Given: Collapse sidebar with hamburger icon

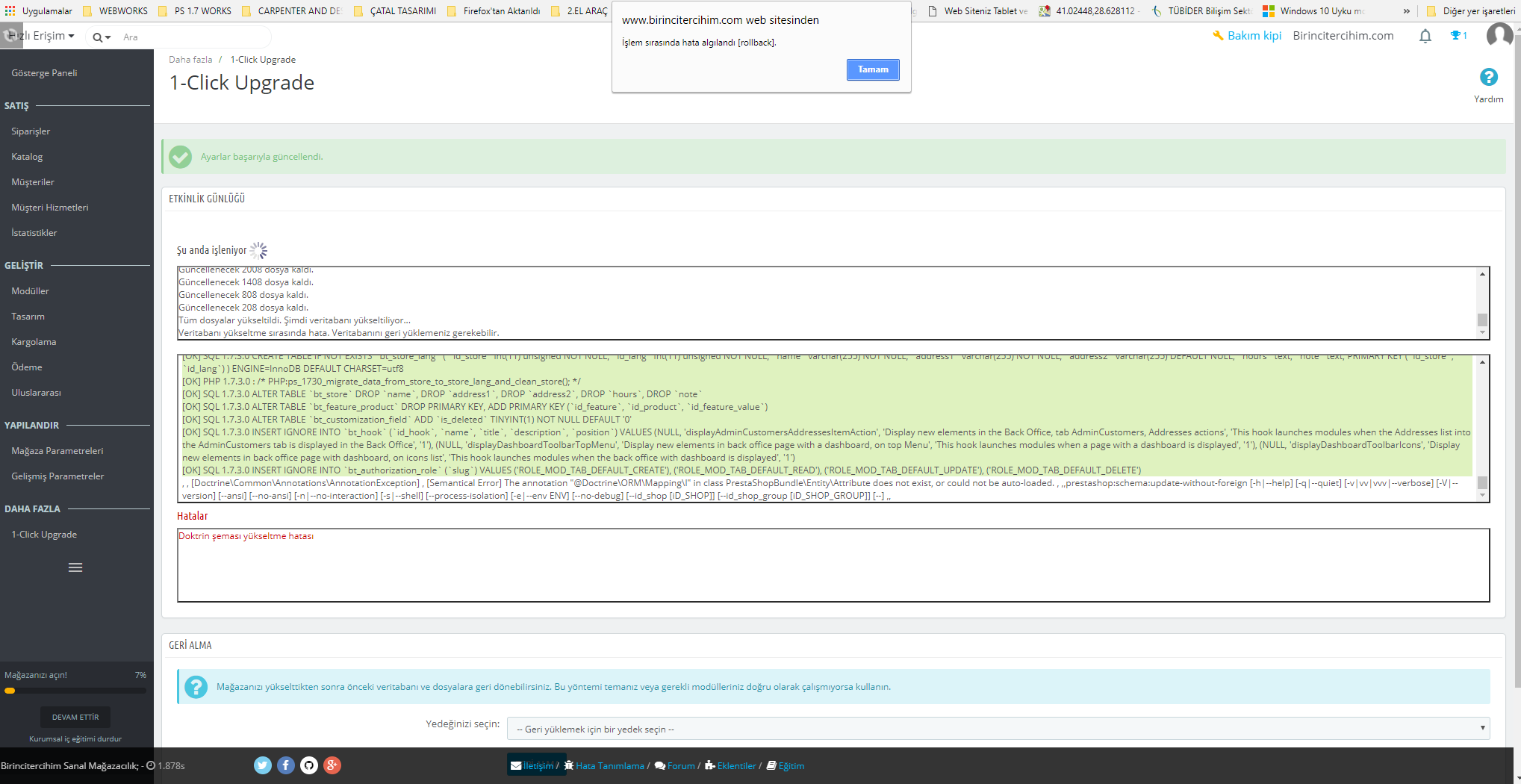Looking at the screenshot, I should (75, 567).
